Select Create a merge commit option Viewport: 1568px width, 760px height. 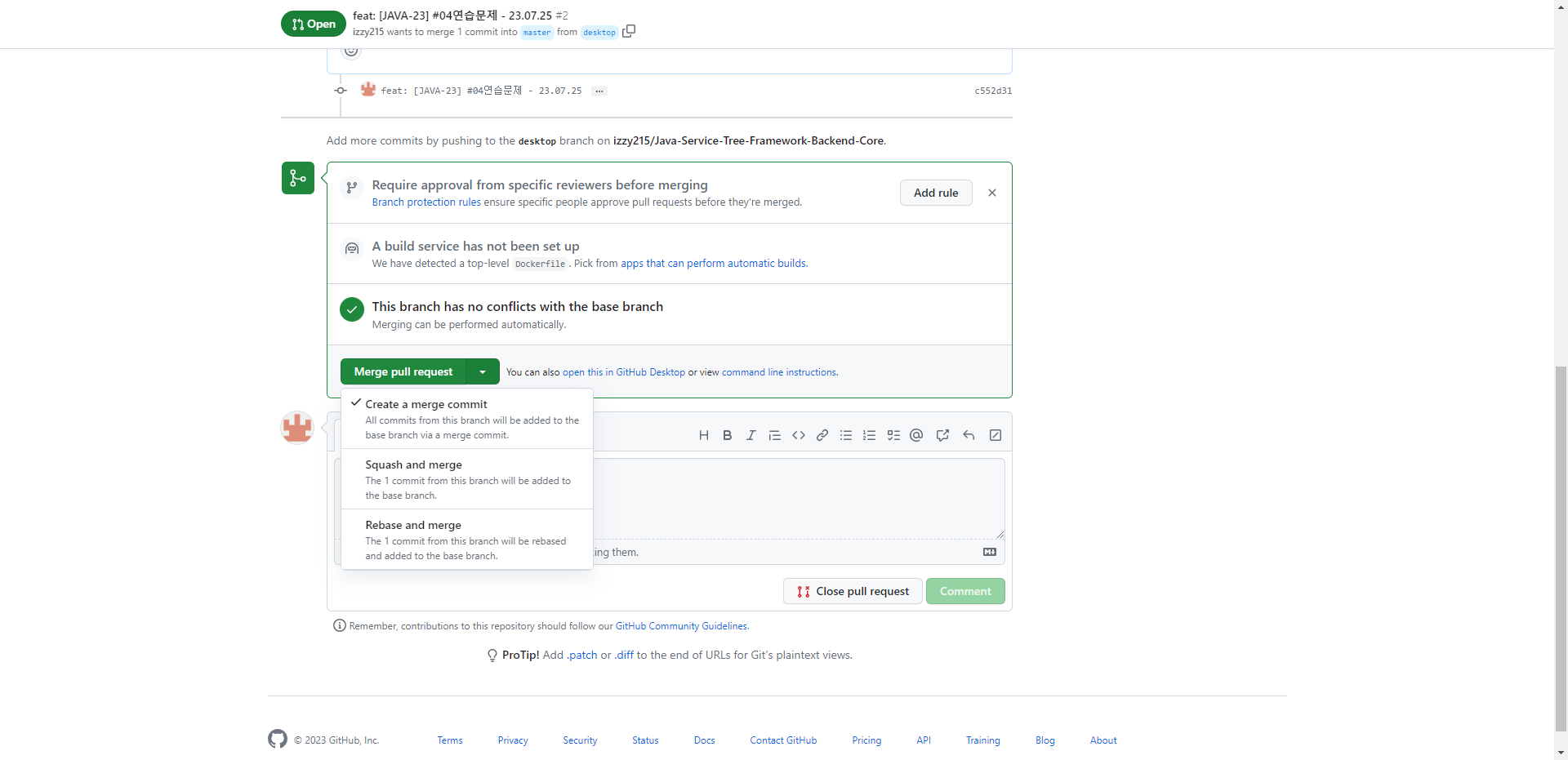(467, 419)
